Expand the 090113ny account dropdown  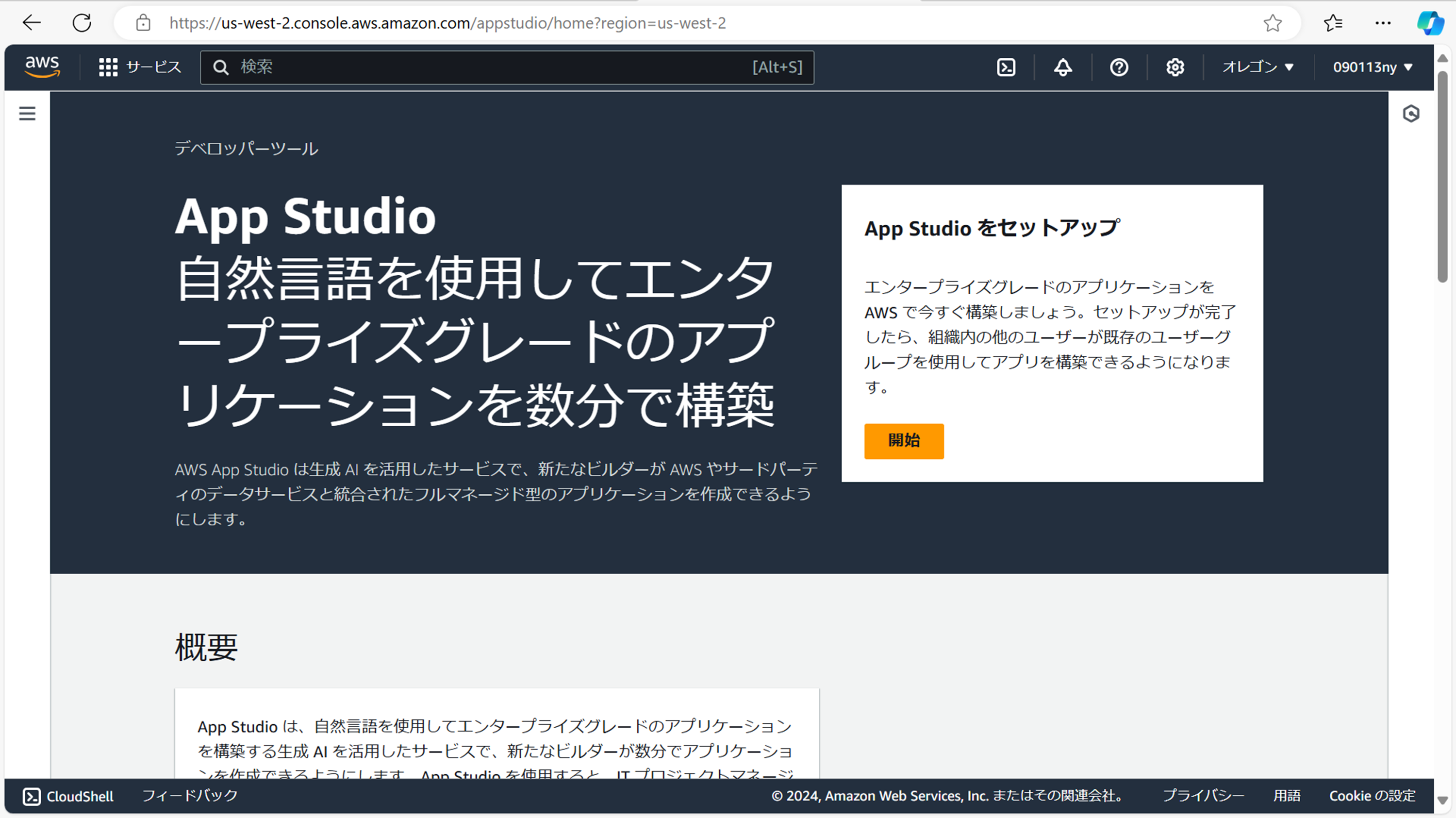pos(1373,67)
